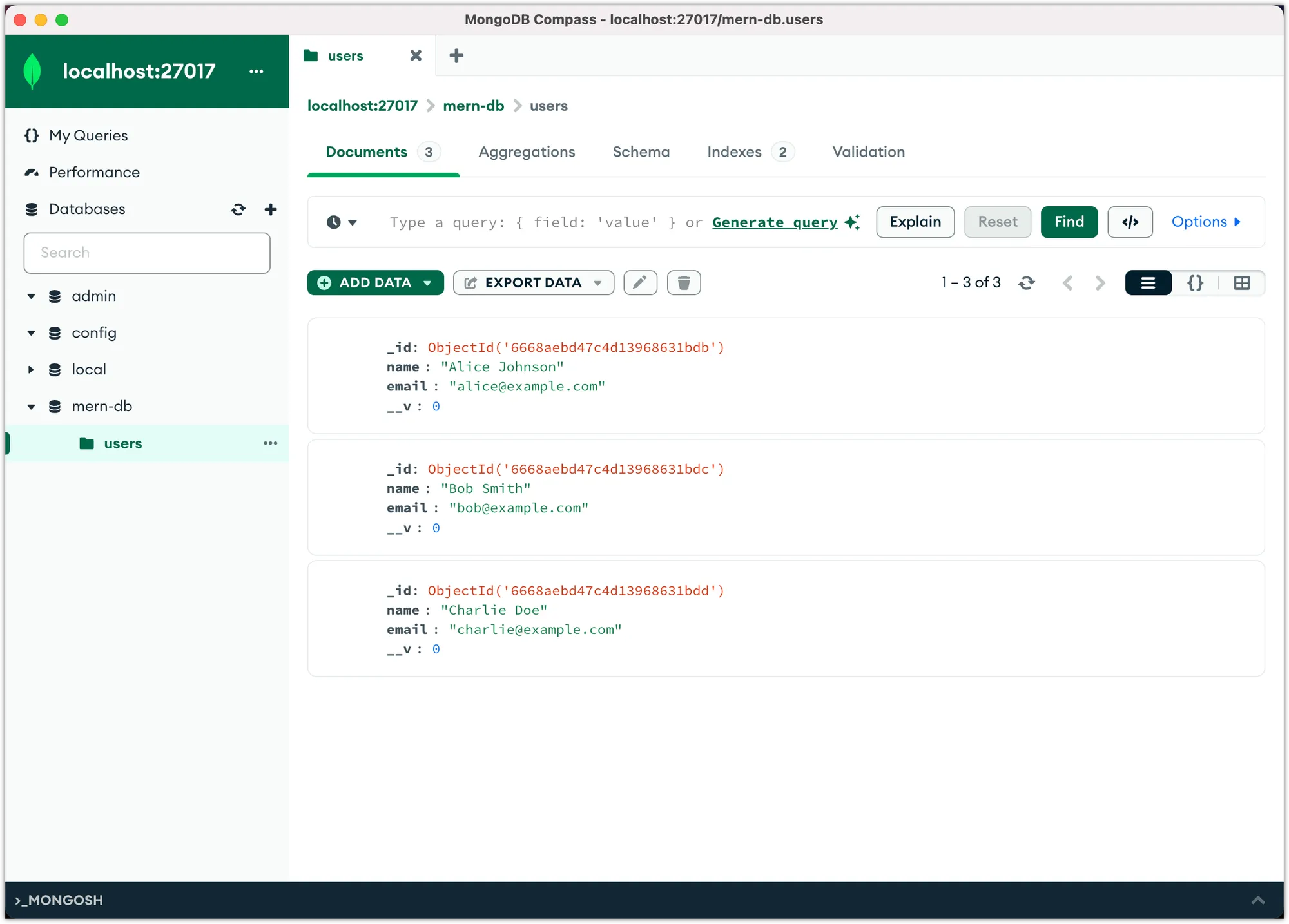Click the config database icon
Screen dimensions: 1289x924
[x=55, y=333]
